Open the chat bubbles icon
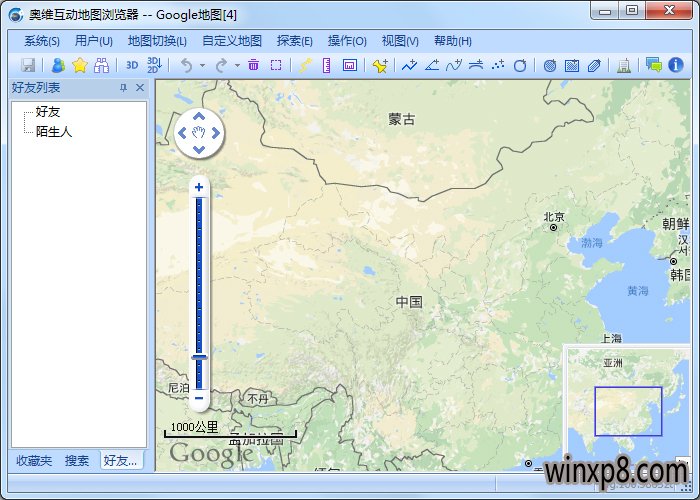 [x=654, y=65]
